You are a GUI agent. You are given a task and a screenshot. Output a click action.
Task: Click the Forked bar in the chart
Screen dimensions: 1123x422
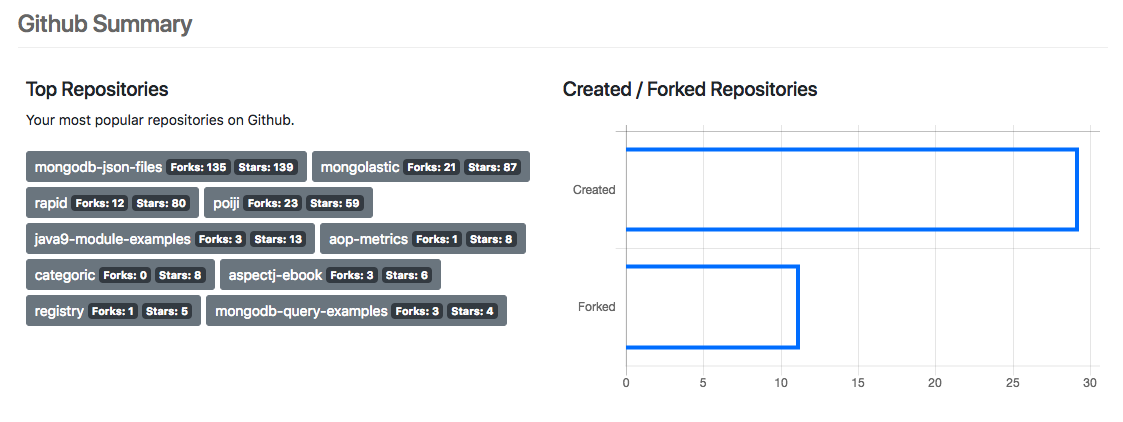coord(711,307)
